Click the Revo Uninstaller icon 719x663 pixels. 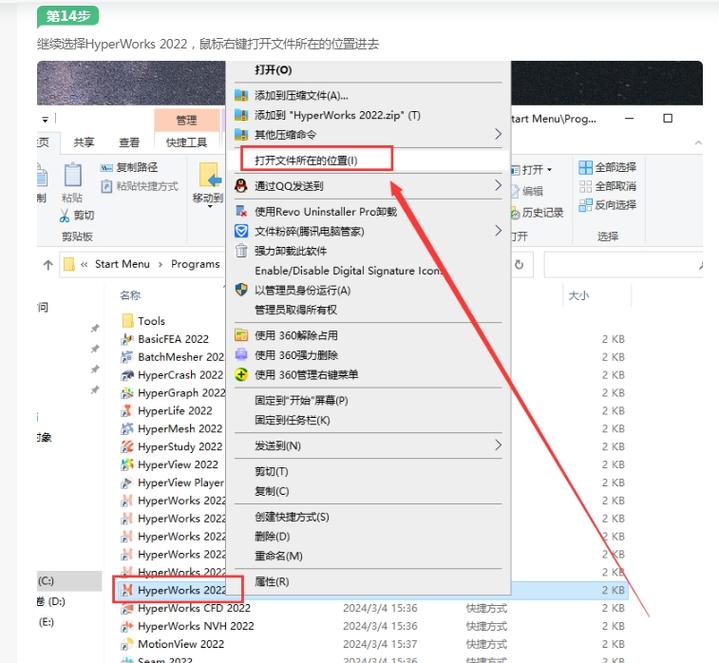[x=241, y=211]
